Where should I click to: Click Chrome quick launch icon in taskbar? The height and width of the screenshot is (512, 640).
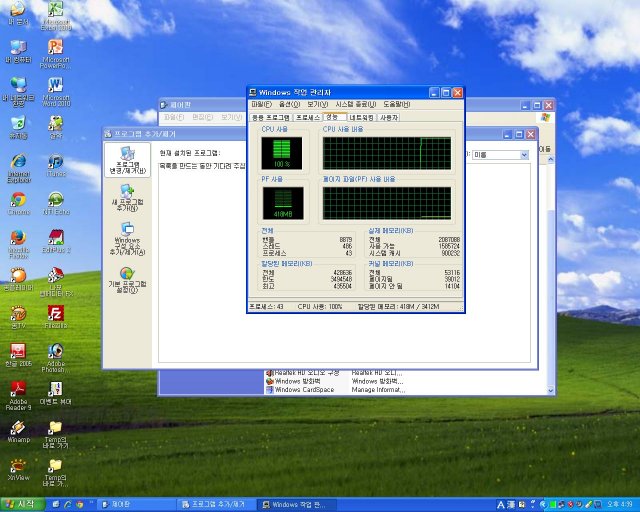(x=80, y=504)
